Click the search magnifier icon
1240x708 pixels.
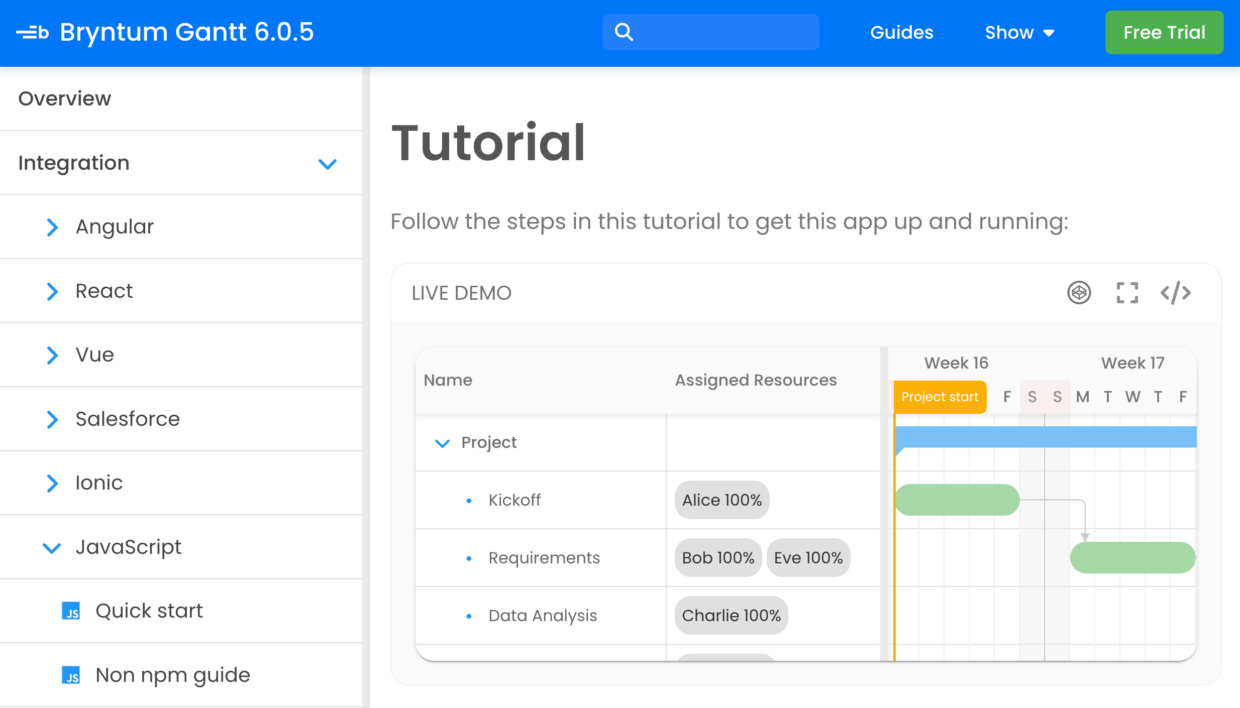624,32
